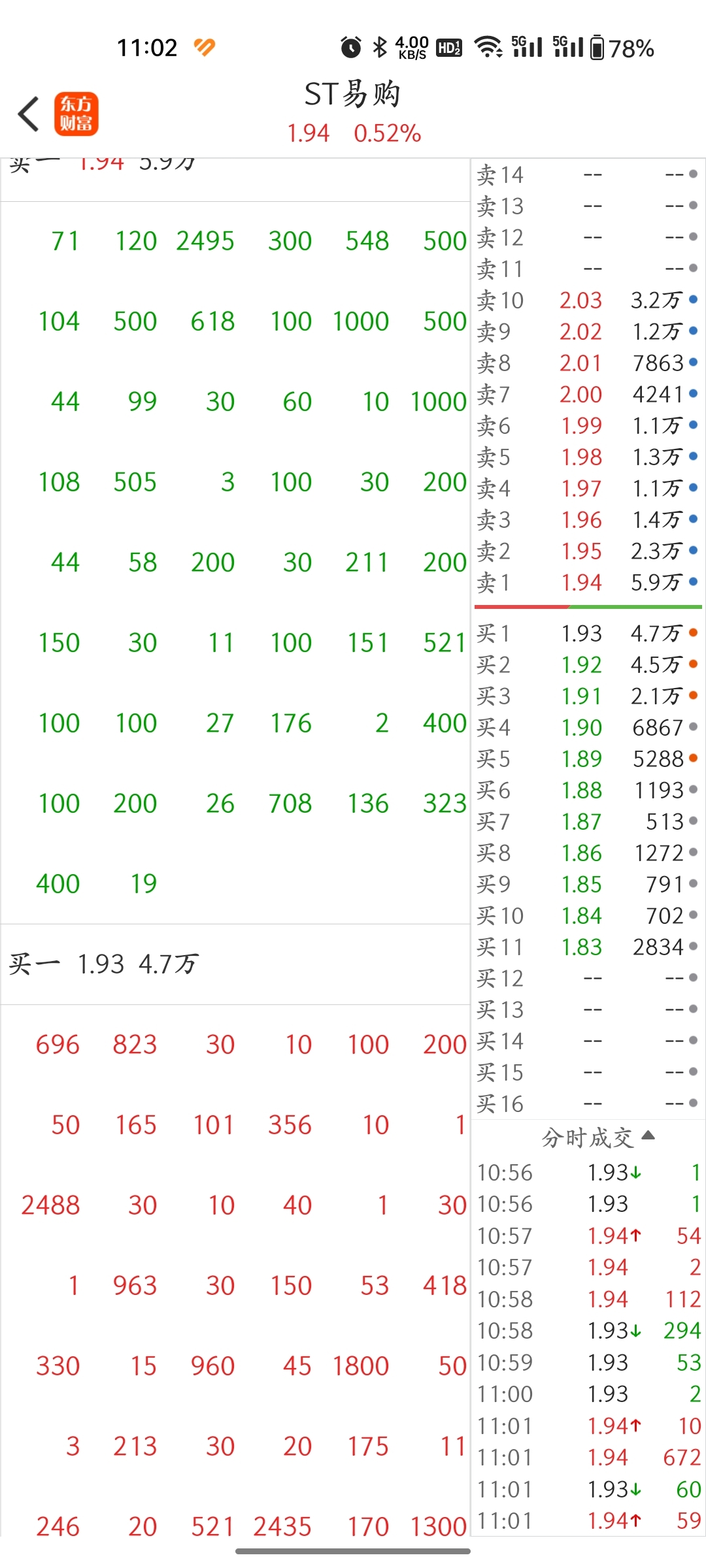Tap the 10:59 trade with volume 53
Image resolution: width=706 pixels, height=1568 pixels.
point(588,1362)
